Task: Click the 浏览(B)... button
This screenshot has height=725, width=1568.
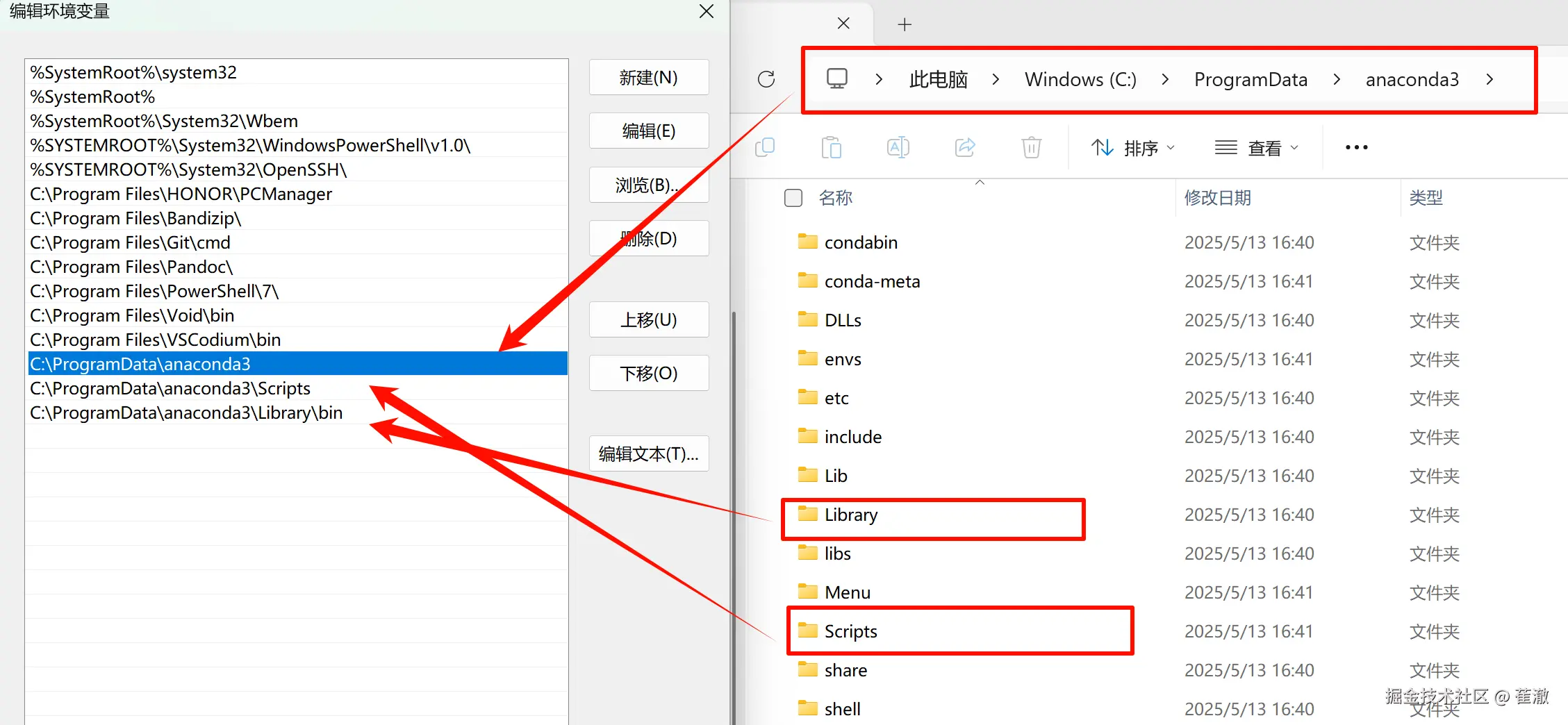Action: (x=649, y=185)
